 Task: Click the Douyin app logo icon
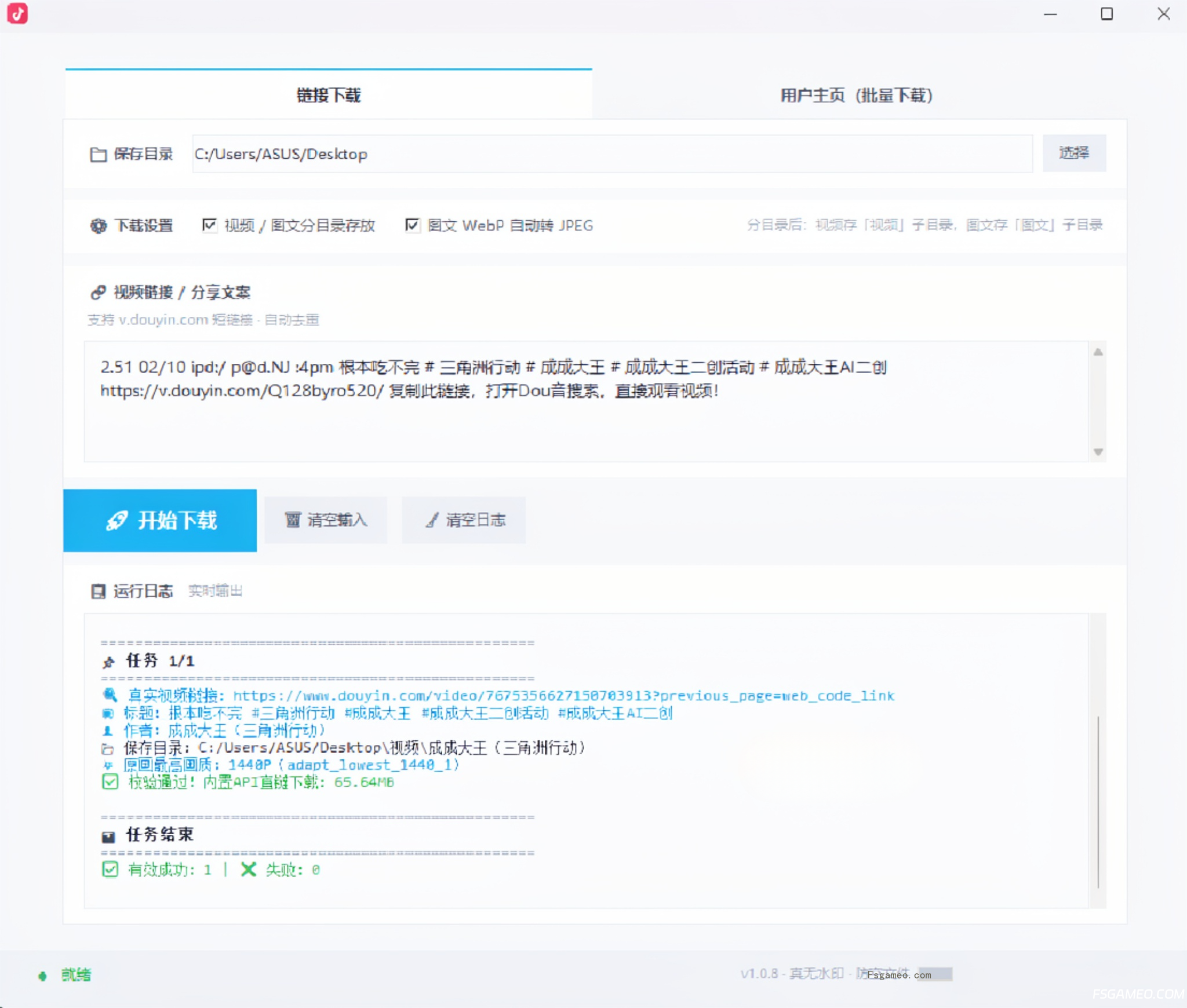[x=17, y=14]
